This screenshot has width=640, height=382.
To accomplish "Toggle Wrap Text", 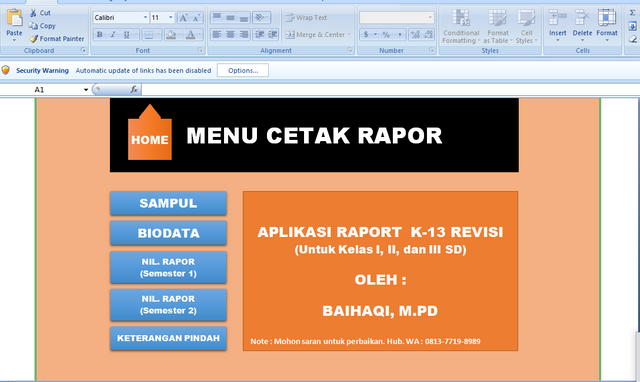I will pos(306,18).
